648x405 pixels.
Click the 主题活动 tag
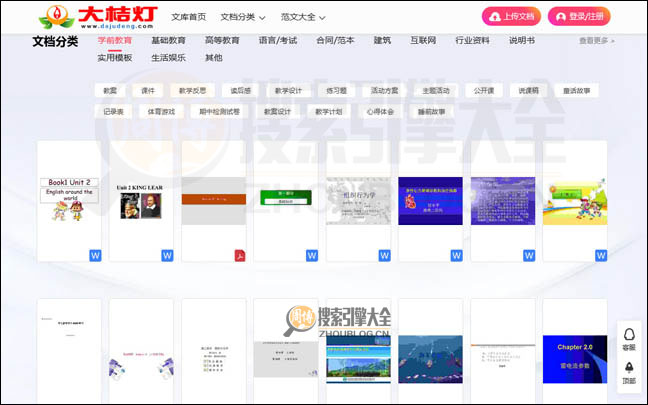(x=436, y=91)
